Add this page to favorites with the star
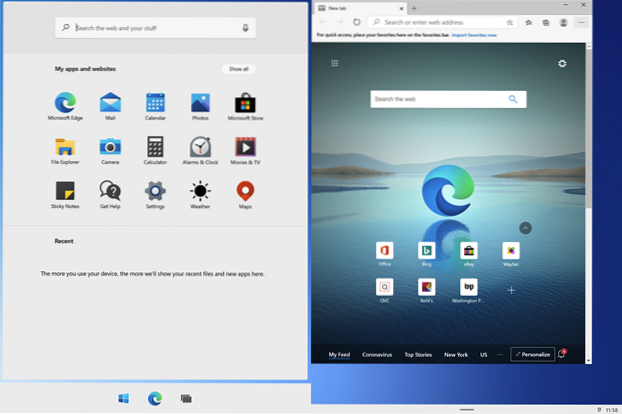This screenshot has width=622, height=414. tap(511, 21)
